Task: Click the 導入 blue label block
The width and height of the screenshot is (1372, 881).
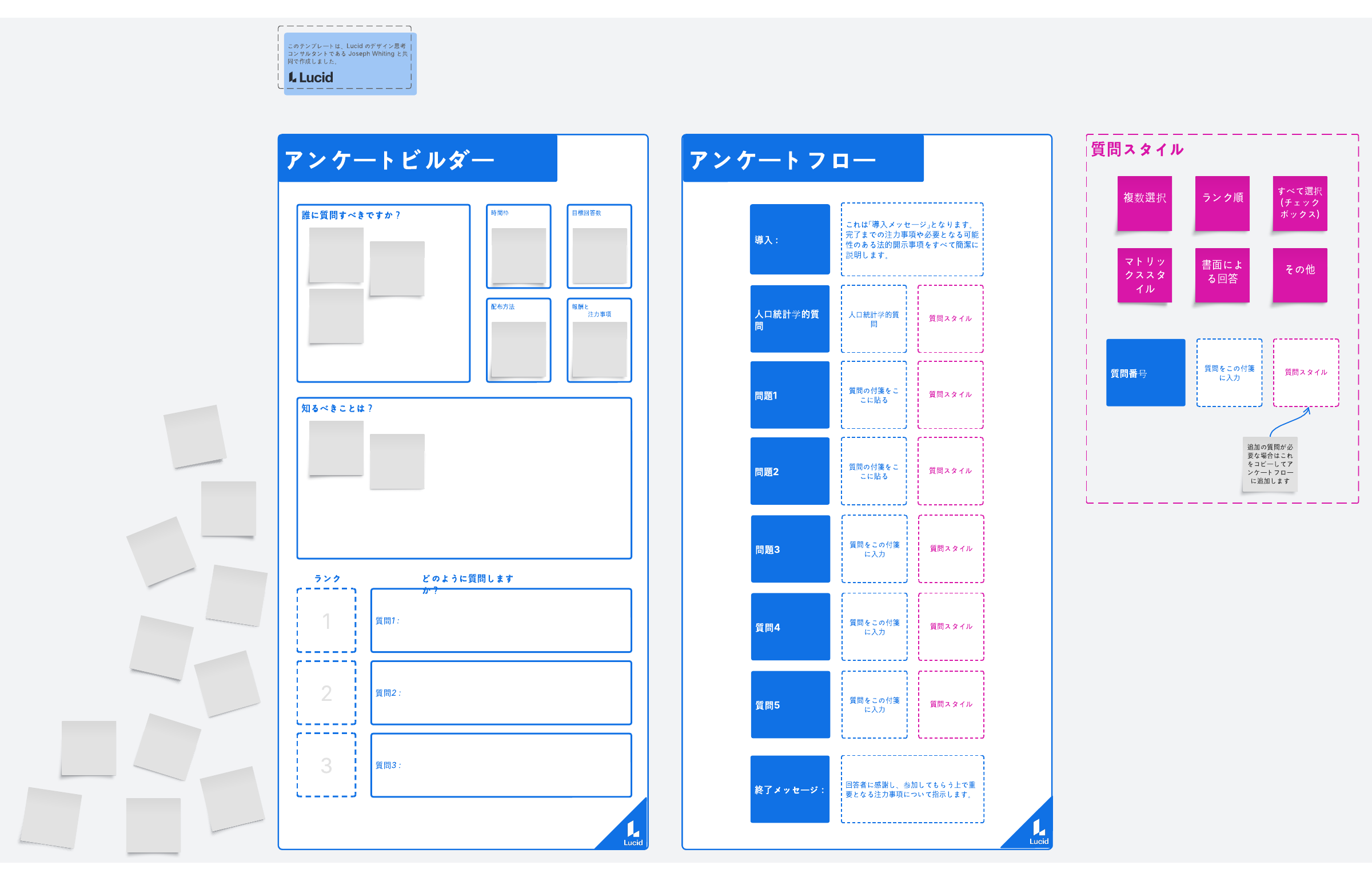Action: point(789,239)
